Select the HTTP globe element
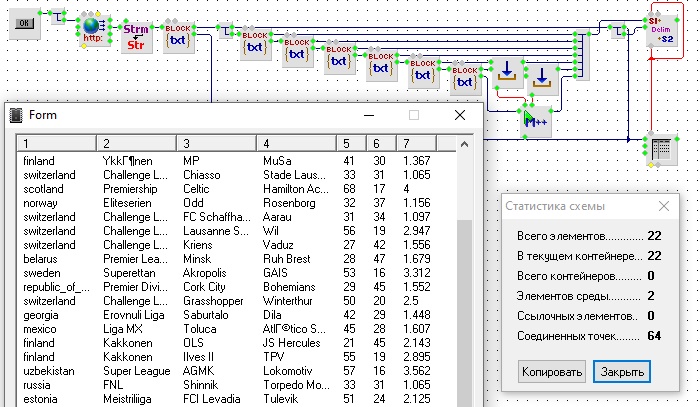Viewport: 700px width, 407px height. 93,30
